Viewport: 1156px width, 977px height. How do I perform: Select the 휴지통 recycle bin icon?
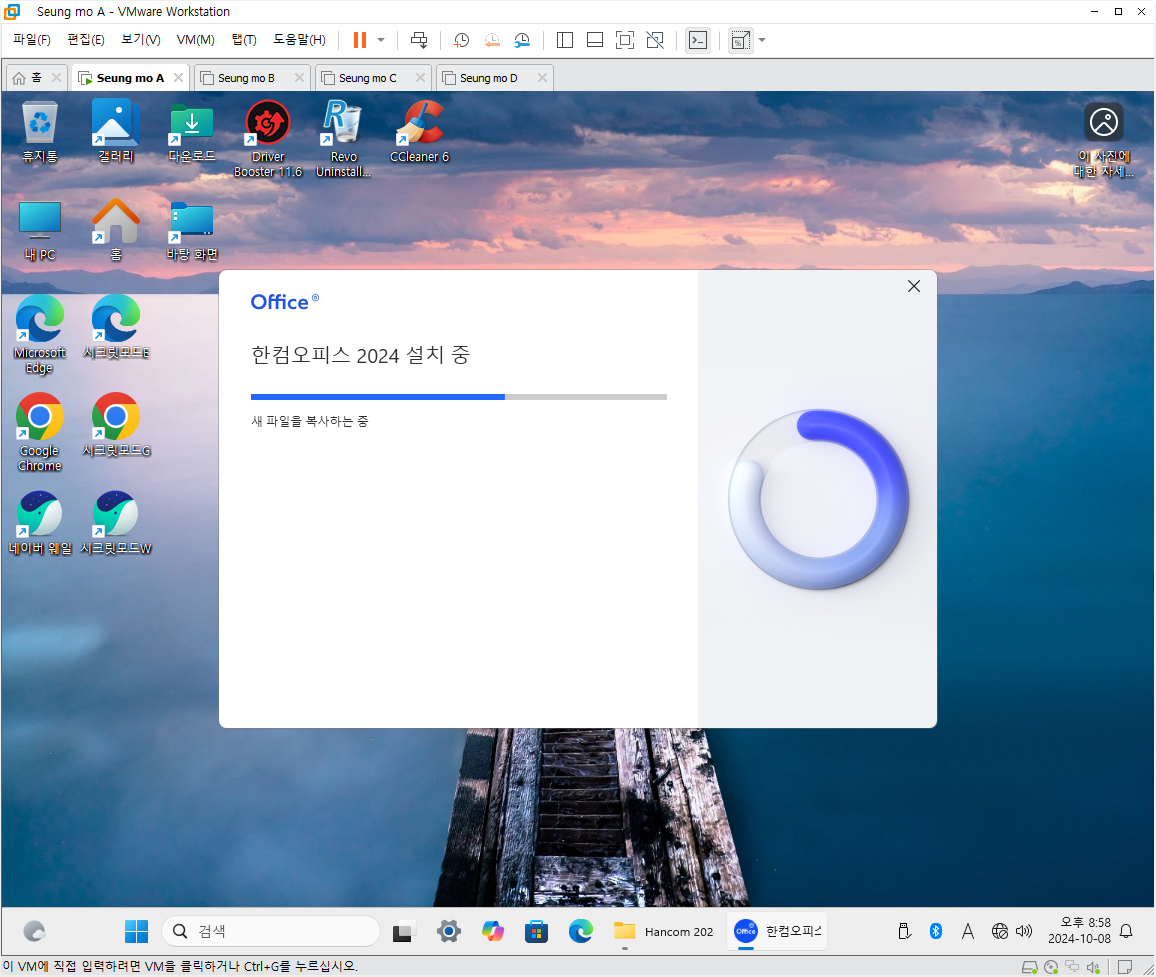click(x=40, y=133)
